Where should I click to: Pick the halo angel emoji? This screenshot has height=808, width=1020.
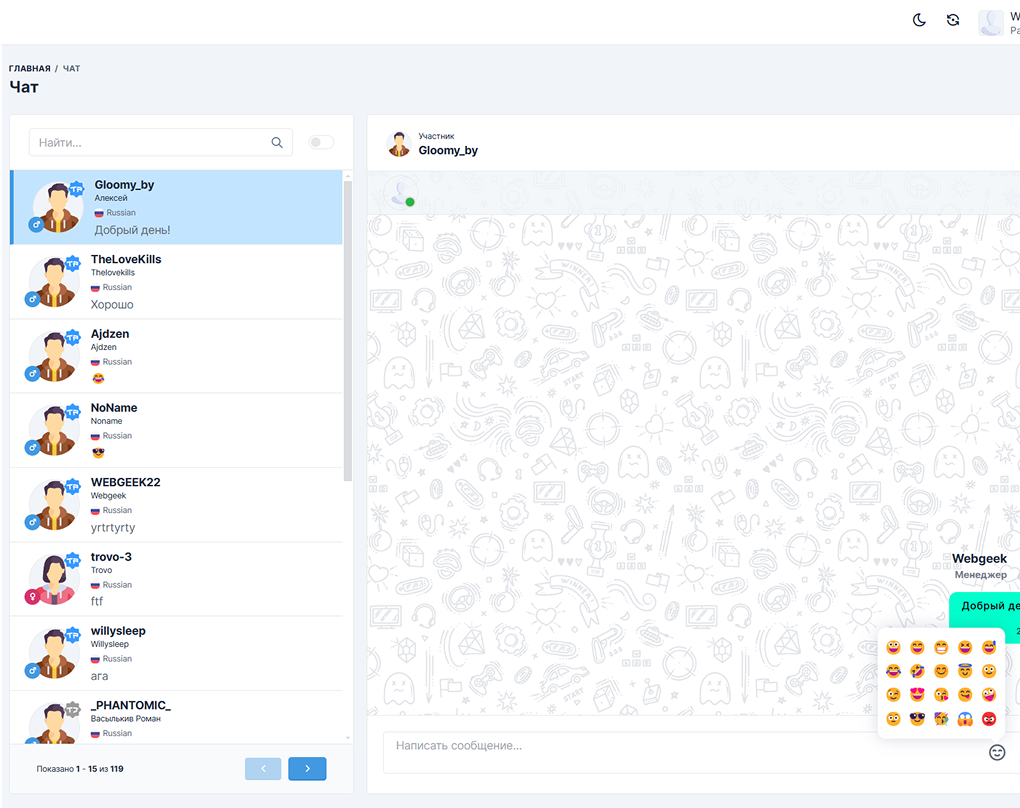pyautogui.click(x=965, y=671)
